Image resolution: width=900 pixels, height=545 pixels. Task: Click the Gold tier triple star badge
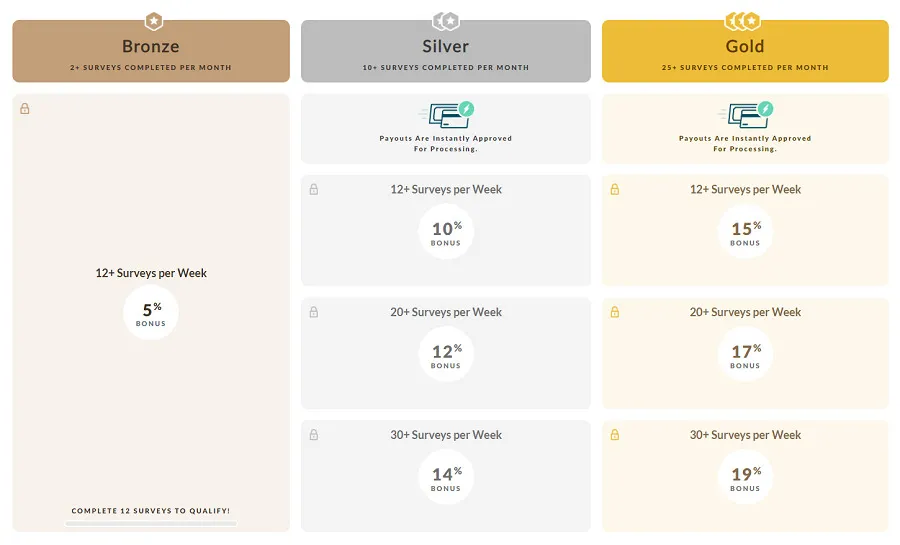point(744,20)
